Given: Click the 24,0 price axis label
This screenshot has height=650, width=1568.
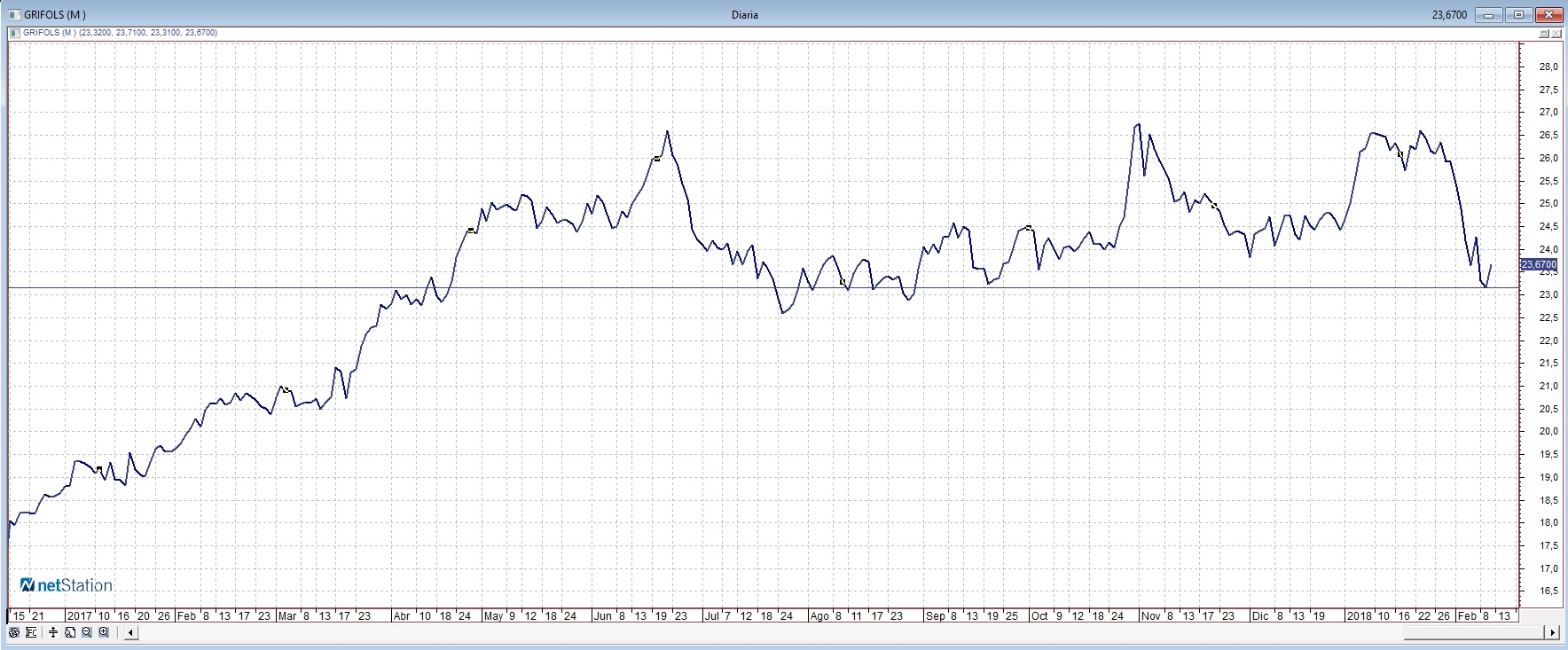Looking at the screenshot, I should [1548, 249].
